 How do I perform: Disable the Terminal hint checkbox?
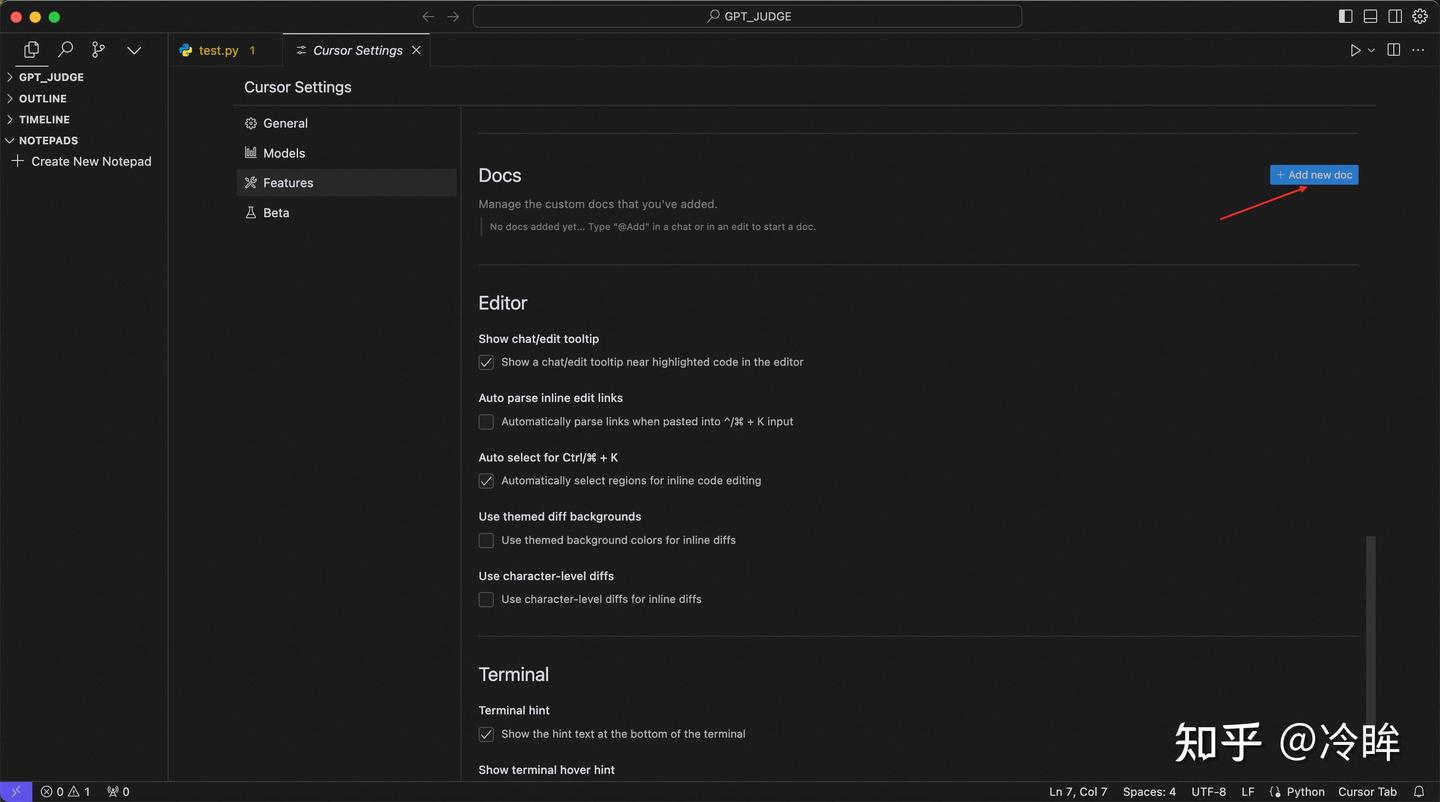(486, 734)
